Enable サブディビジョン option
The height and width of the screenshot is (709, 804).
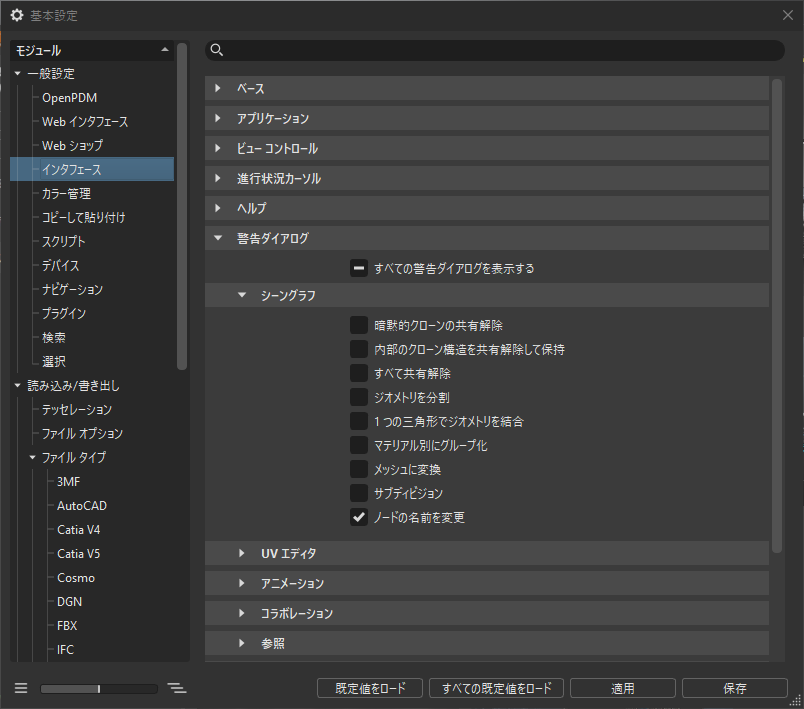(x=358, y=492)
